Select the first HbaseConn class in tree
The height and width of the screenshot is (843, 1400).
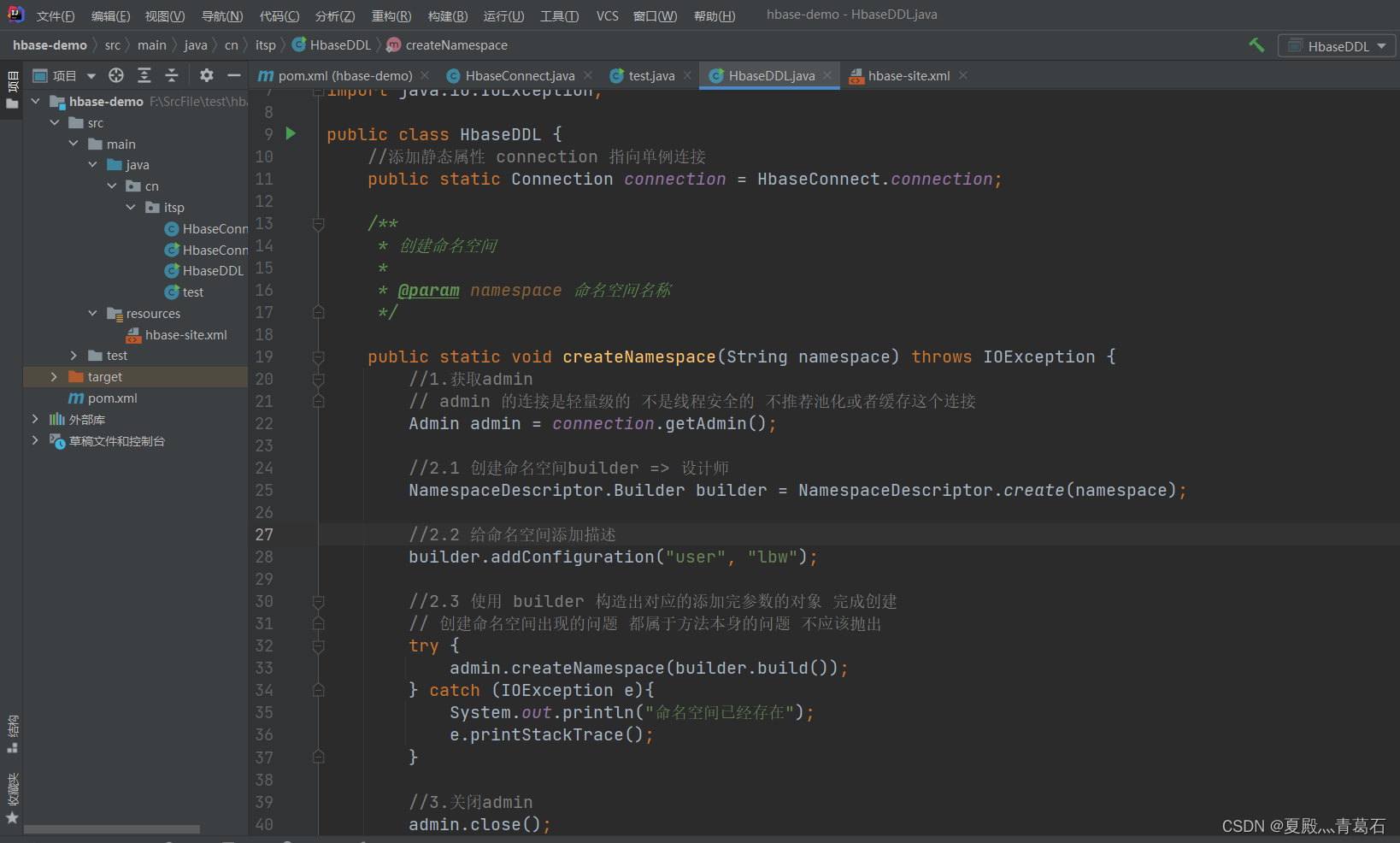[205, 229]
